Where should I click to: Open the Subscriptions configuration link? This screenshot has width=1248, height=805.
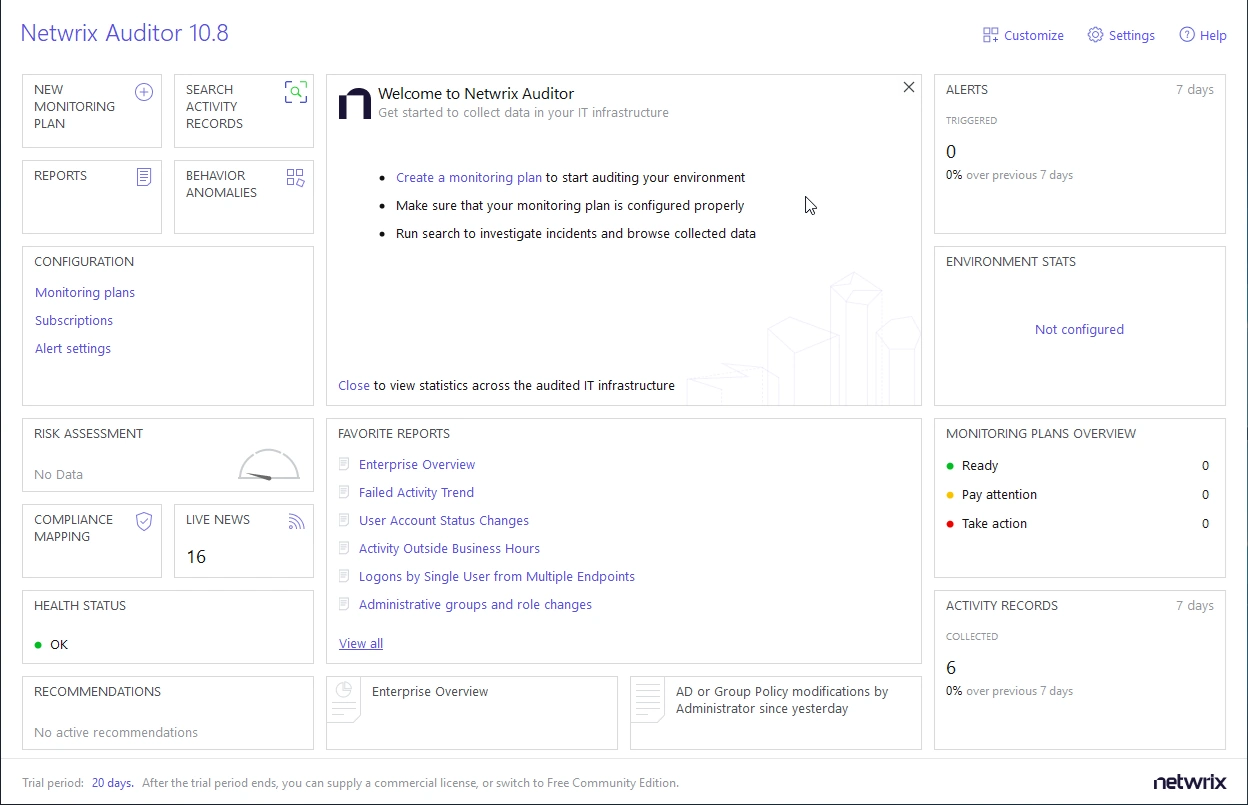pyautogui.click(x=74, y=321)
